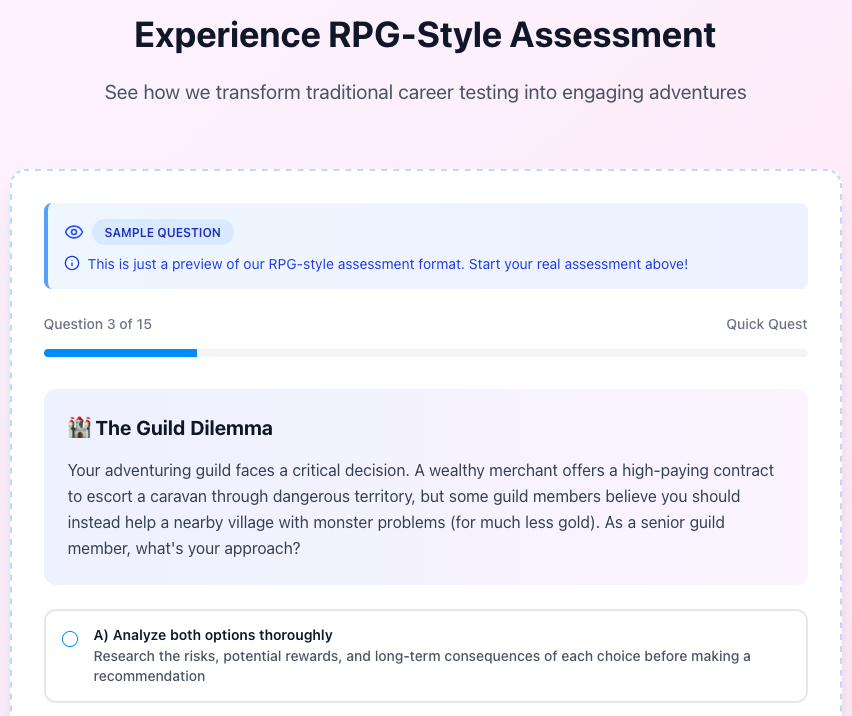Click the SAMPLE QUESTION badge

pyautogui.click(x=162, y=232)
